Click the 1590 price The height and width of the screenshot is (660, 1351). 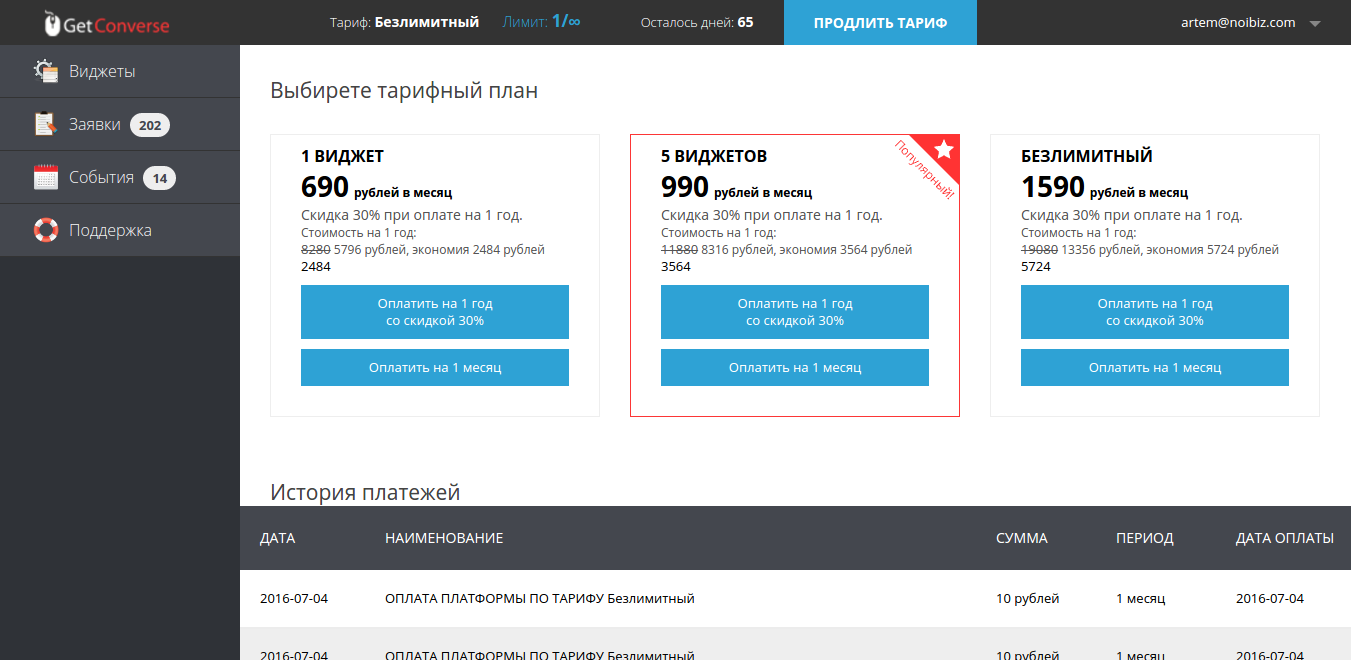1053,187
